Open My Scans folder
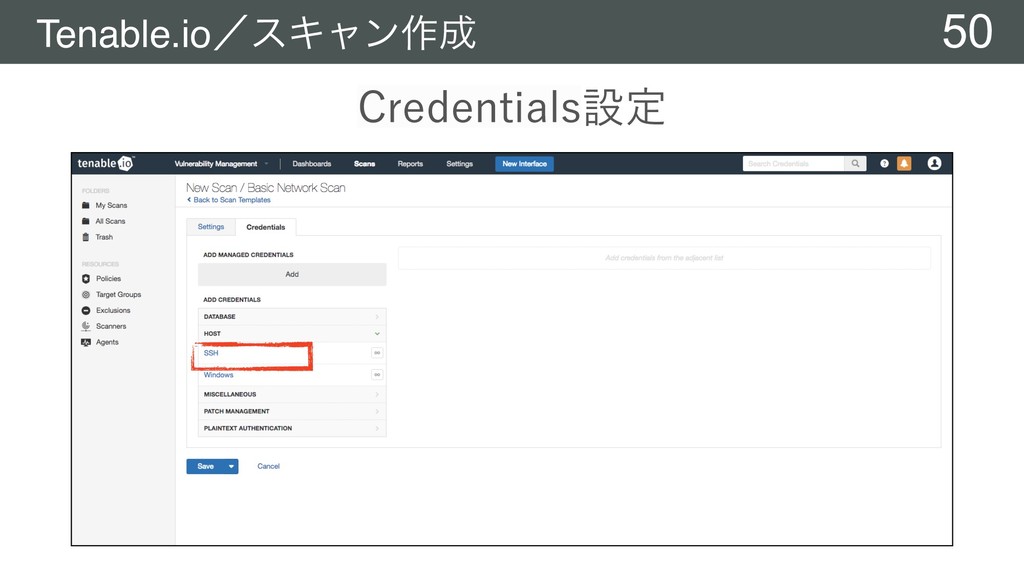Viewport: 1024px width, 576px height. pos(111,205)
